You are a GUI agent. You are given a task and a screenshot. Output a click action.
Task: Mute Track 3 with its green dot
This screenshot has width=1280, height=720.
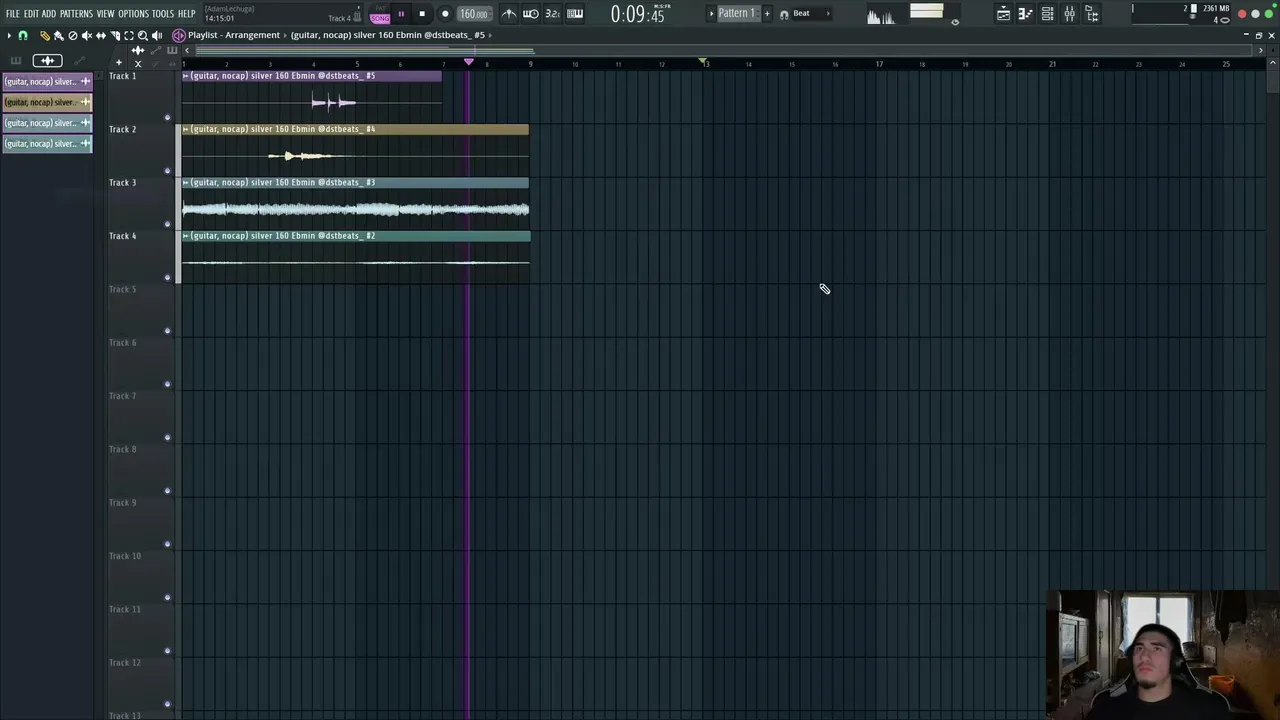tap(167, 224)
